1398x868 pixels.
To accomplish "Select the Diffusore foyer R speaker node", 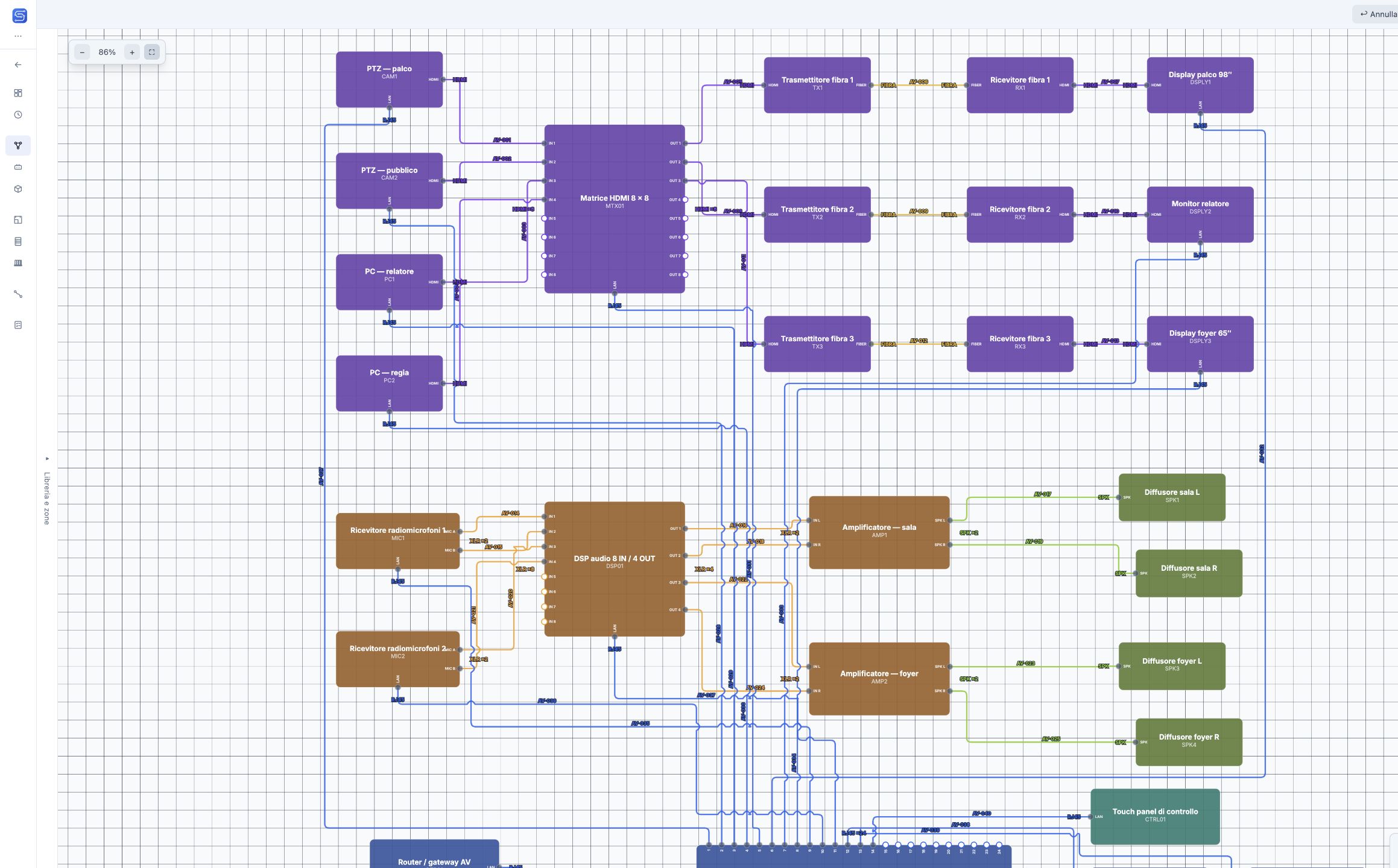I will tap(1189, 742).
